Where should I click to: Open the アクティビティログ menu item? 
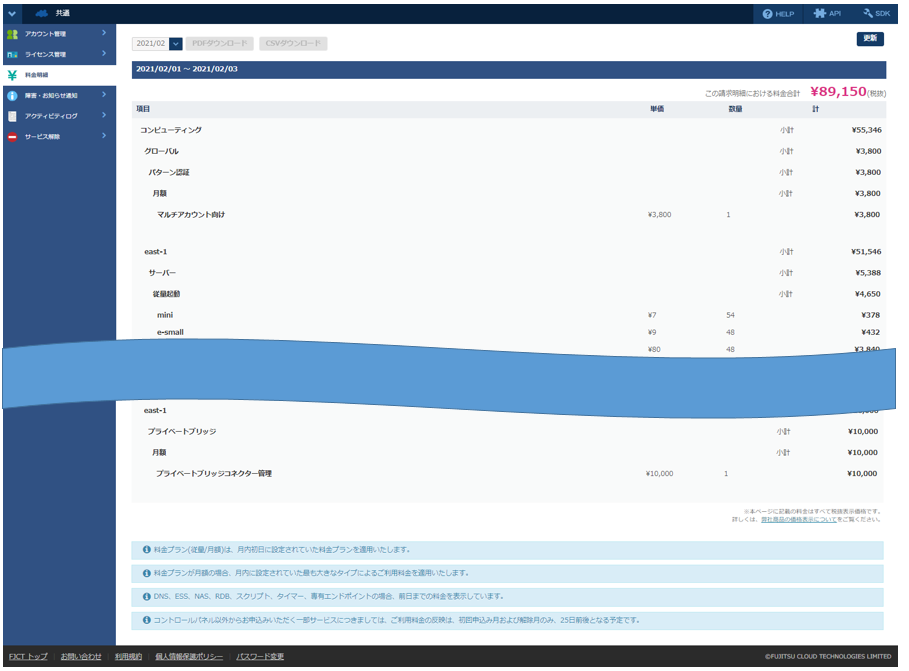(x=51, y=116)
